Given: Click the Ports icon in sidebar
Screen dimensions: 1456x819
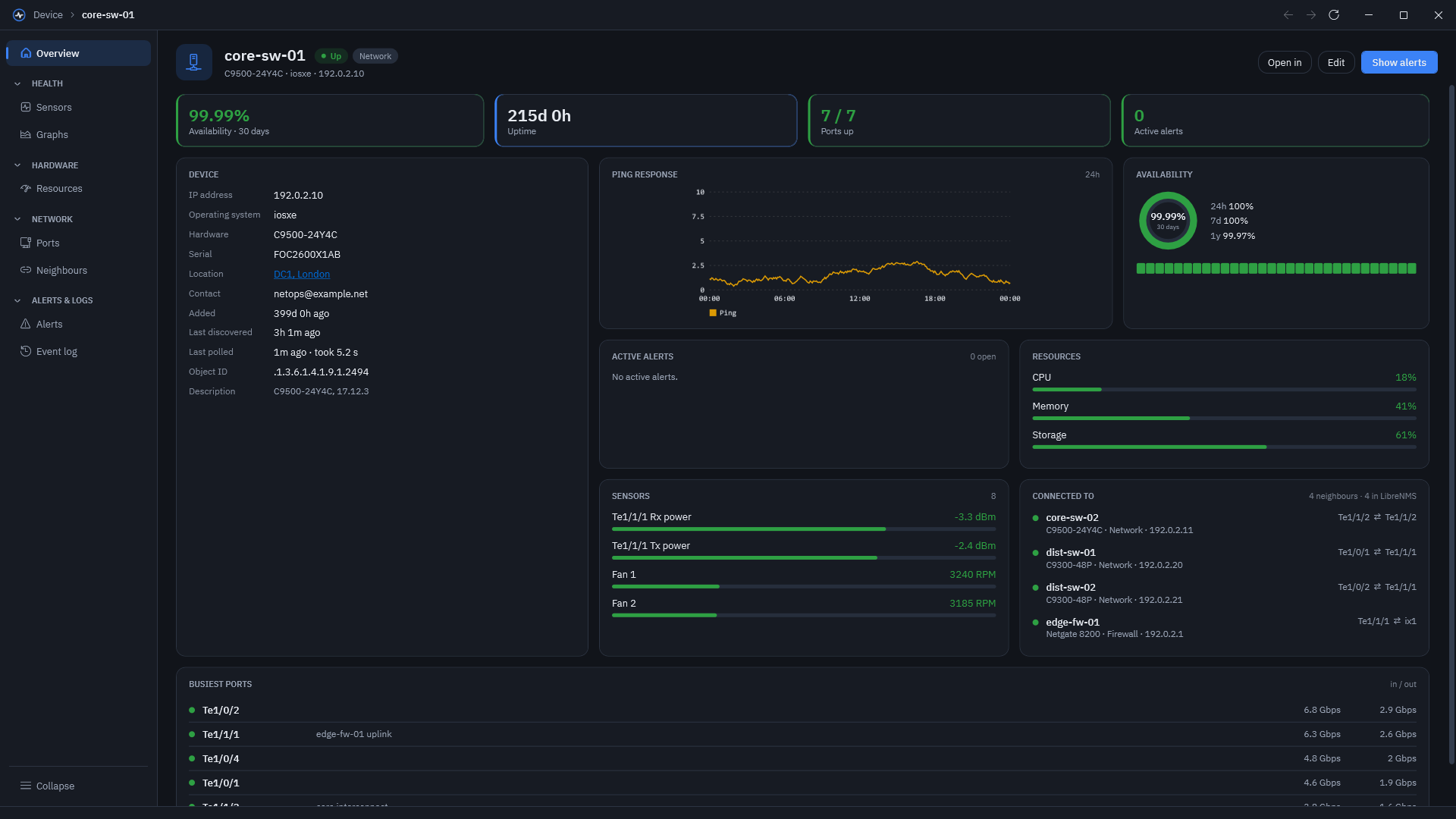Looking at the screenshot, I should (x=26, y=243).
